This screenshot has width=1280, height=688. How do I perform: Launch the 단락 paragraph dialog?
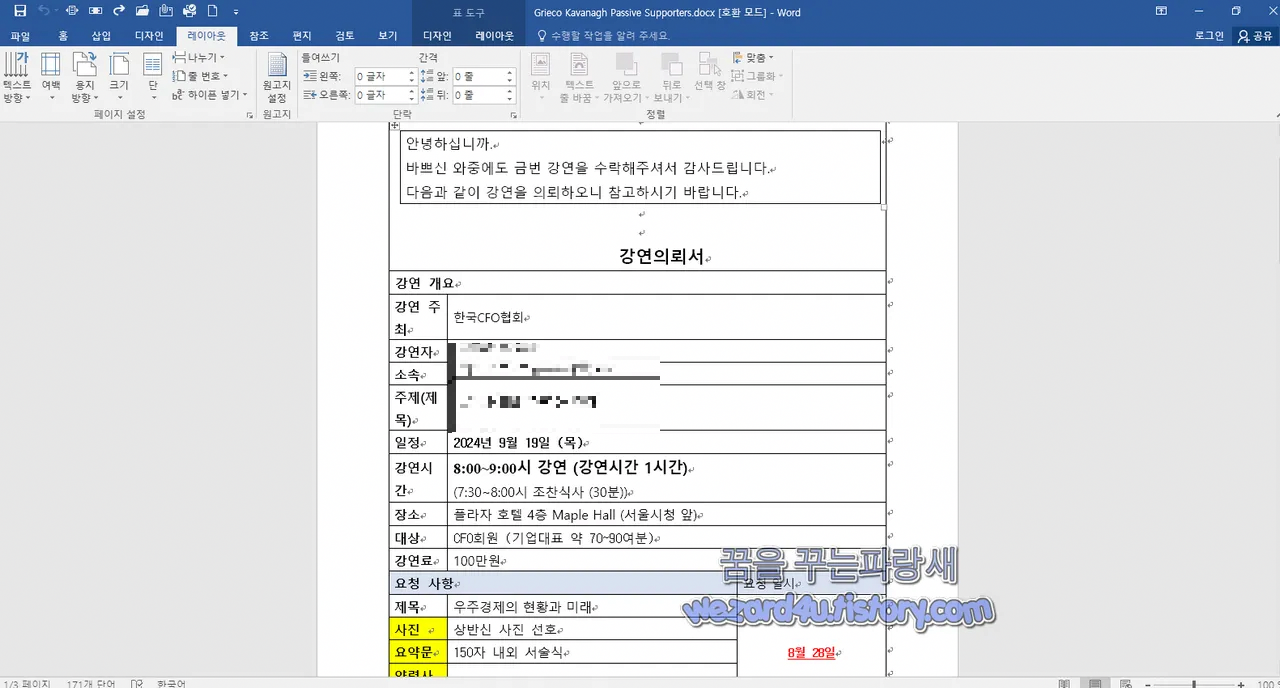click(x=512, y=116)
